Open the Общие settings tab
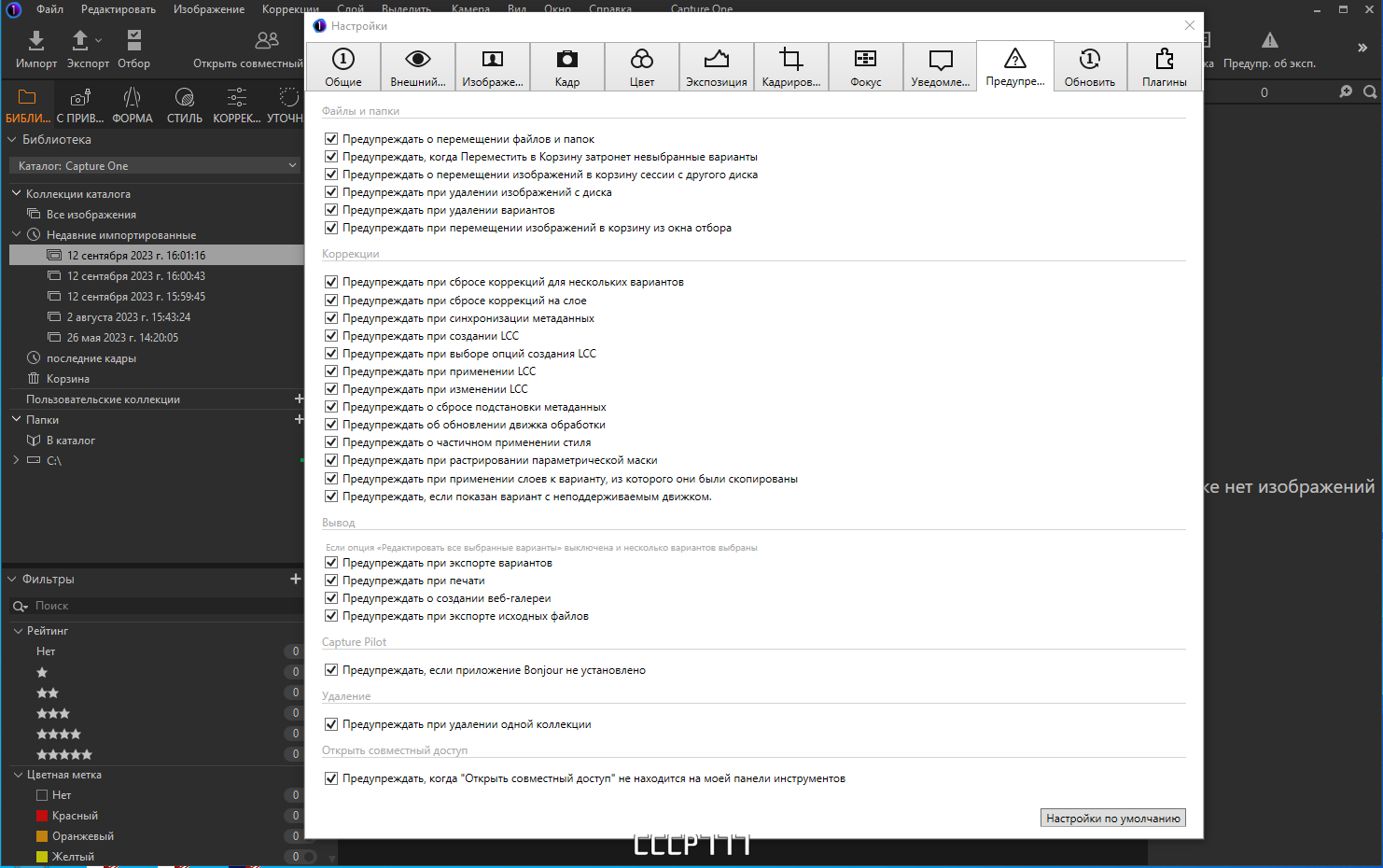The width and height of the screenshot is (1383, 868). [343, 66]
